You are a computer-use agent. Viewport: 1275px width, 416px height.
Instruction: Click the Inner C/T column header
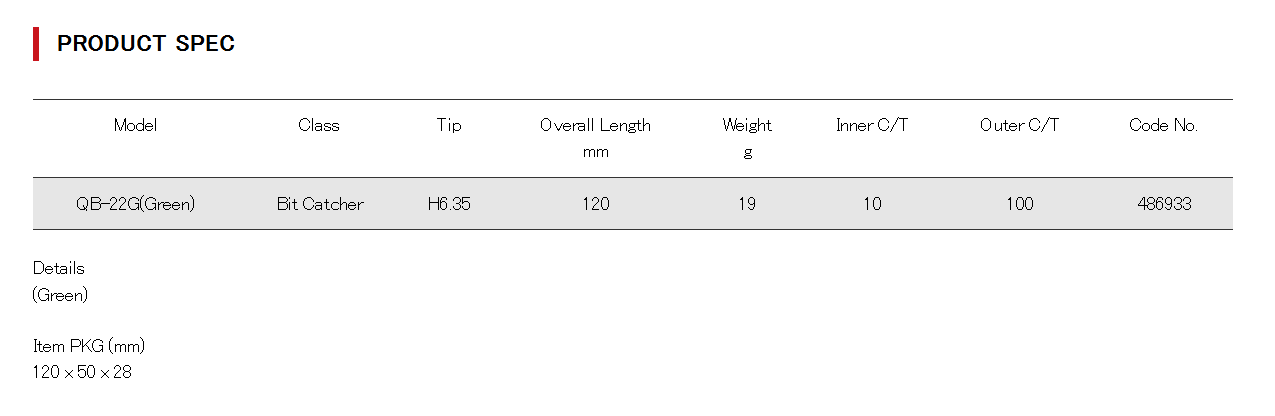tap(872, 126)
